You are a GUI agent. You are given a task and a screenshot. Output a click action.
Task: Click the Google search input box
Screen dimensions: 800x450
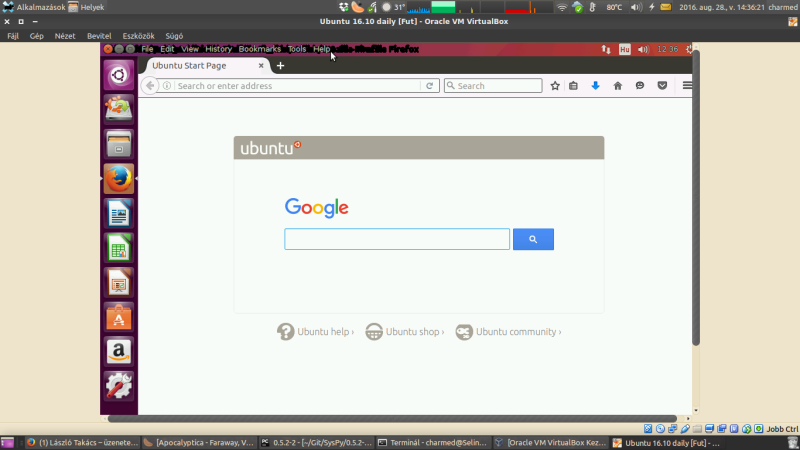(x=397, y=240)
